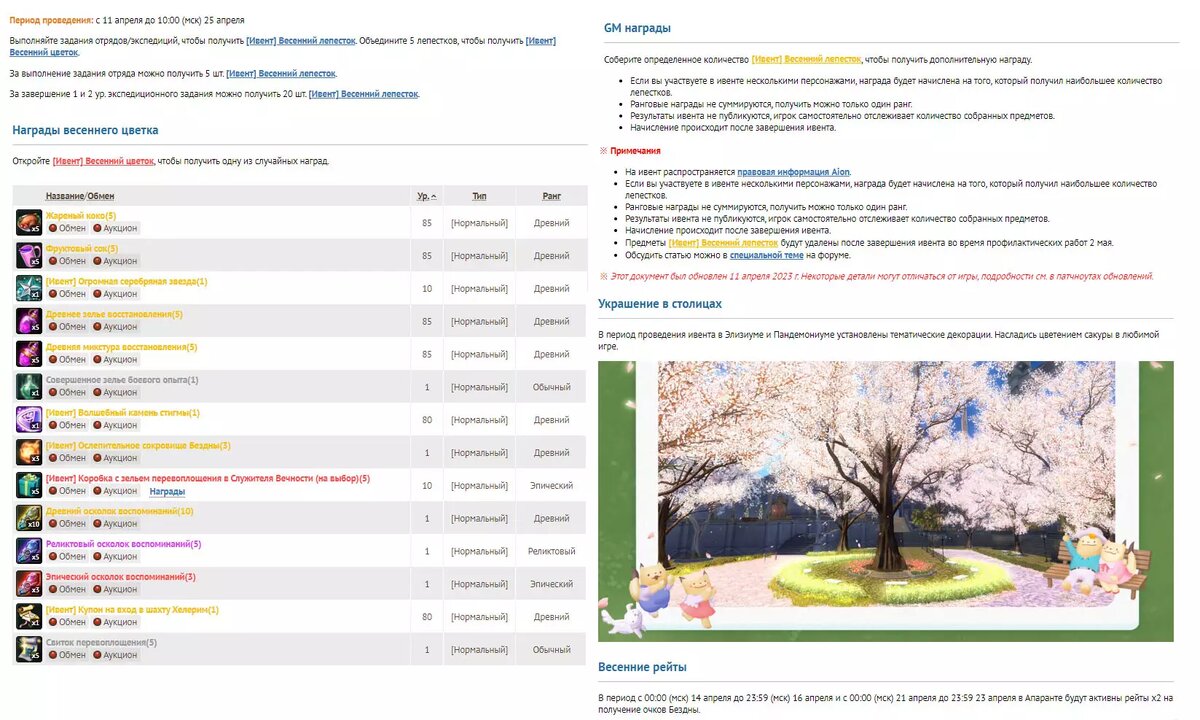Image resolution: width=1200 pixels, height=720 pixels.
Task: Sort the table by the Ранг column header
Action: [x=552, y=196]
